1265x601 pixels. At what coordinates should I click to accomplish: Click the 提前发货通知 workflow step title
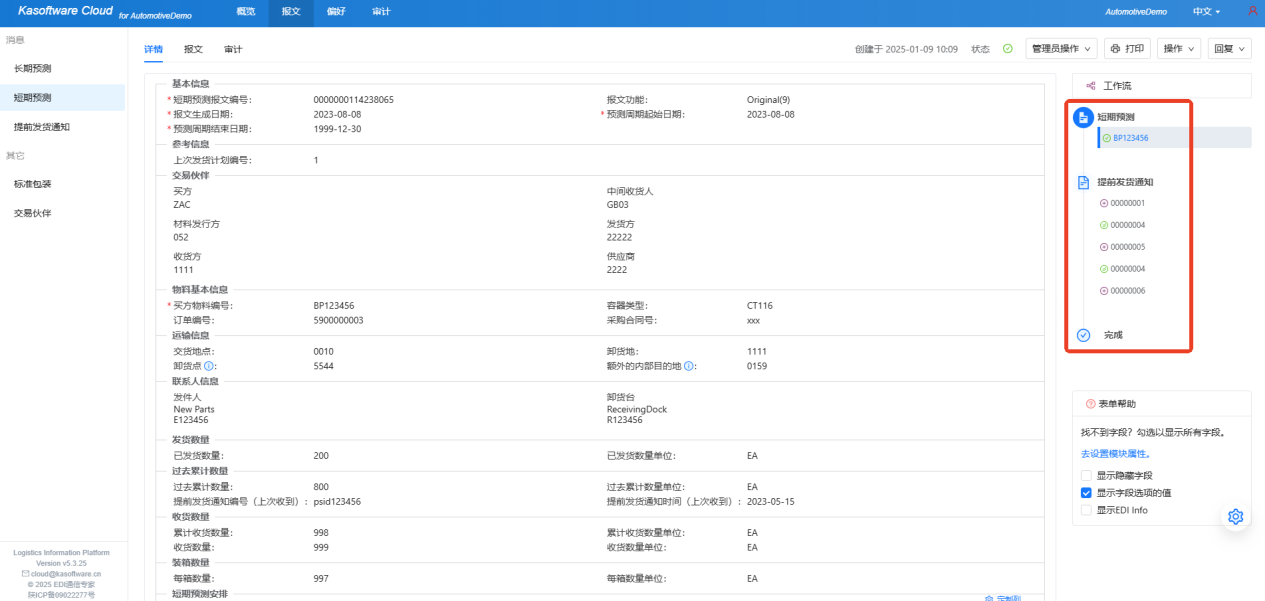click(x=1125, y=183)
